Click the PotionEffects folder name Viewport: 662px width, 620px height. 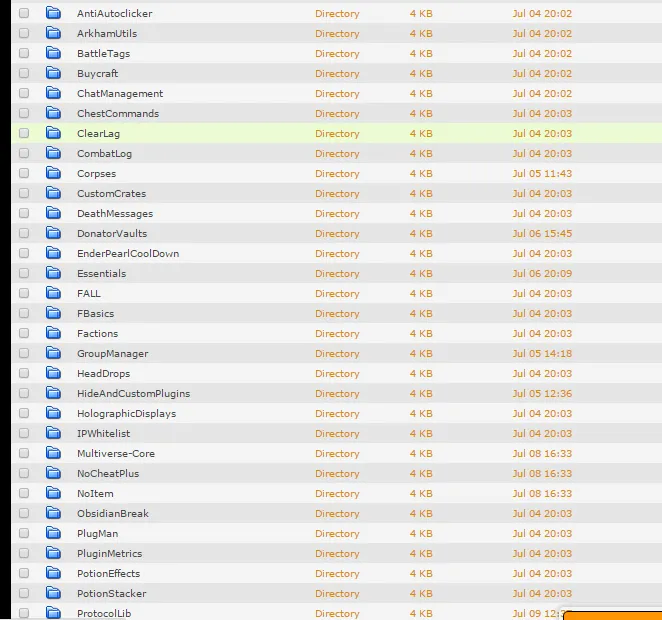[x=109, y=574]
